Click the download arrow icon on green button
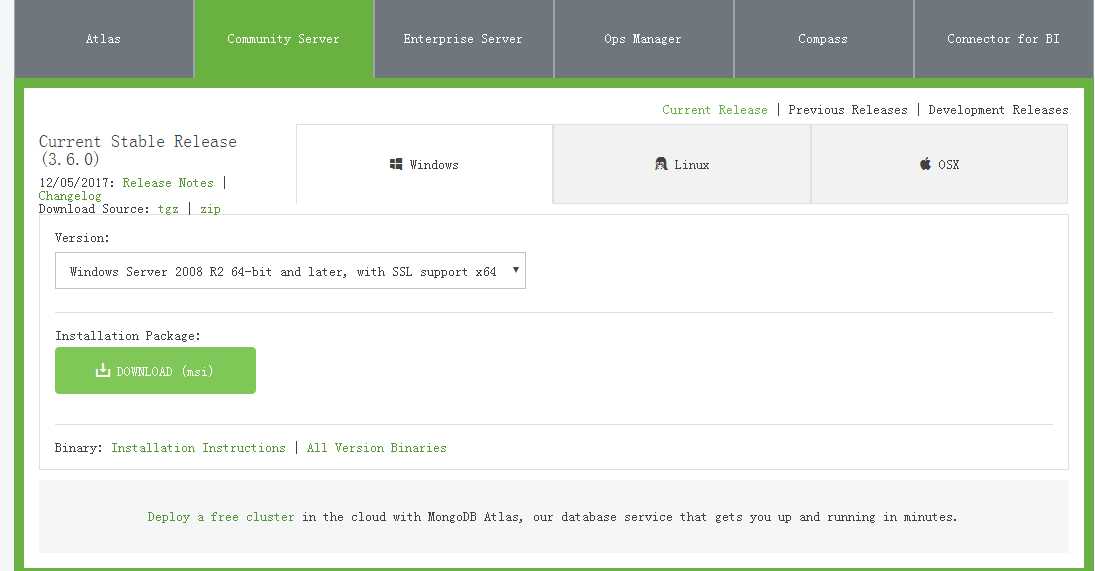The height and width of the screenshot is (571, 1095). 103,370
